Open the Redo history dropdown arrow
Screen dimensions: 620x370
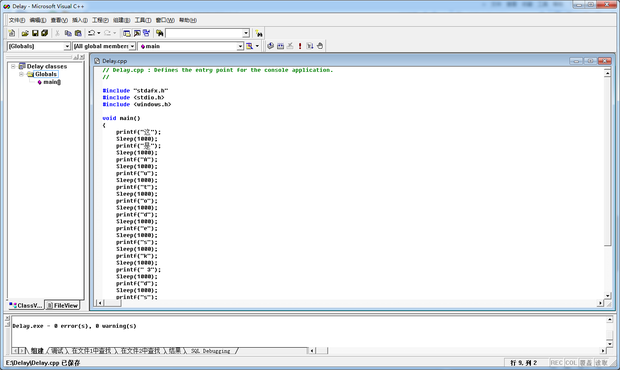tap(115, 33)
